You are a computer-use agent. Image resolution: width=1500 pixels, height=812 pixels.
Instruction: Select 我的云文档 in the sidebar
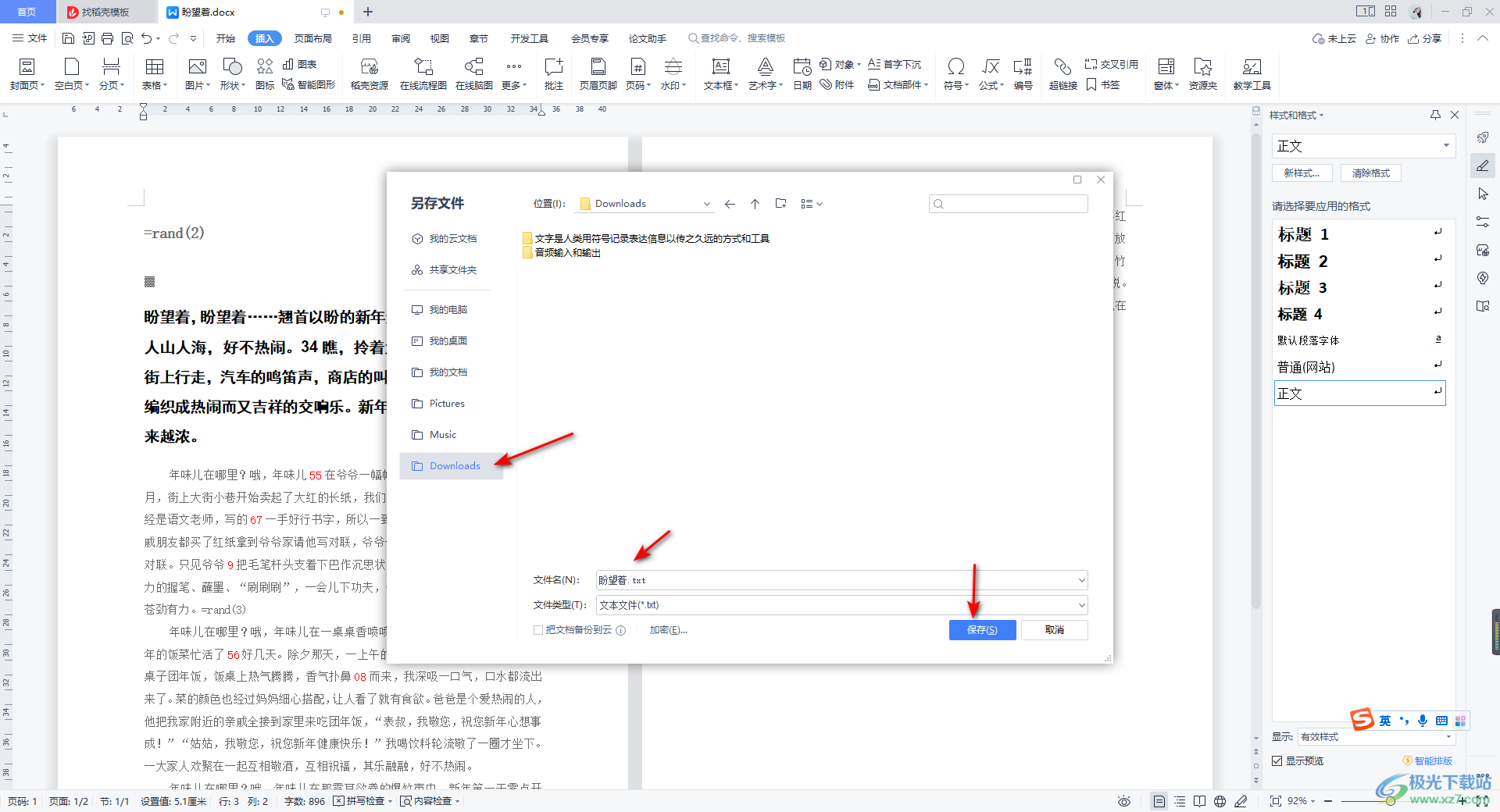coord(445,239)
